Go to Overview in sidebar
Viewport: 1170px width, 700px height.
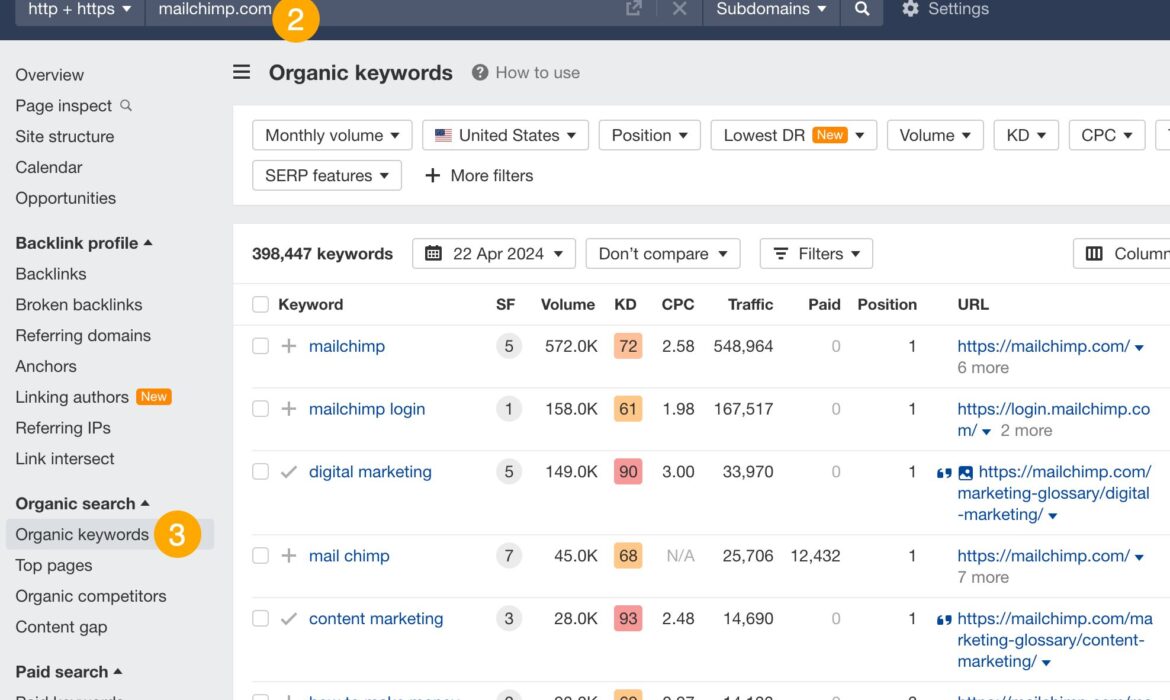pyautogui.click(x=49, y=75)
